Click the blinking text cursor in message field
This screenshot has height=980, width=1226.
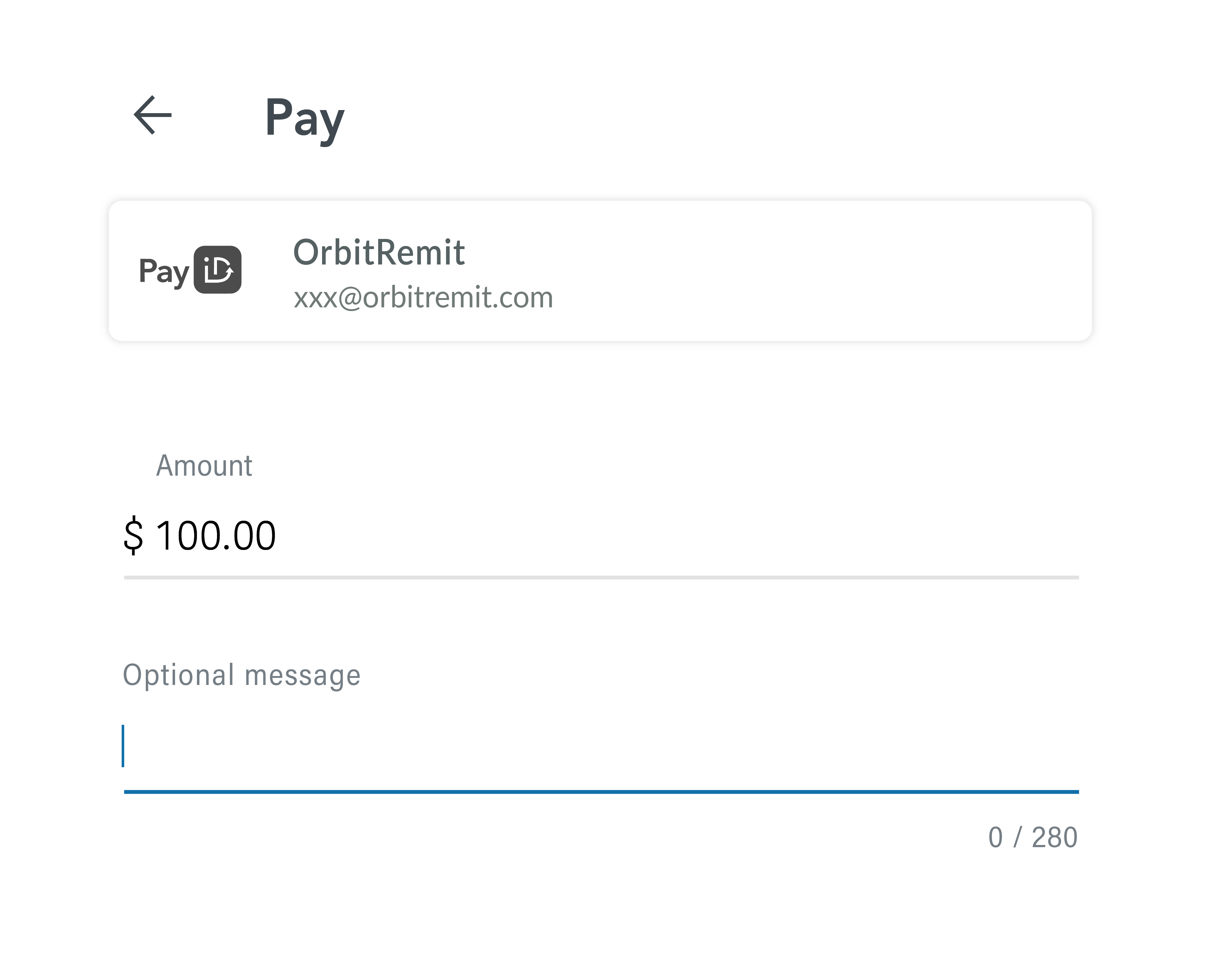(123, 746)
